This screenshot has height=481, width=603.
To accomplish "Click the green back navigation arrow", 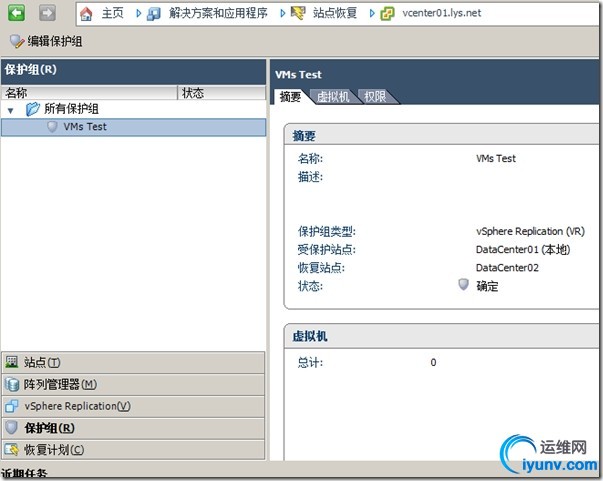I will coord(16,13).
